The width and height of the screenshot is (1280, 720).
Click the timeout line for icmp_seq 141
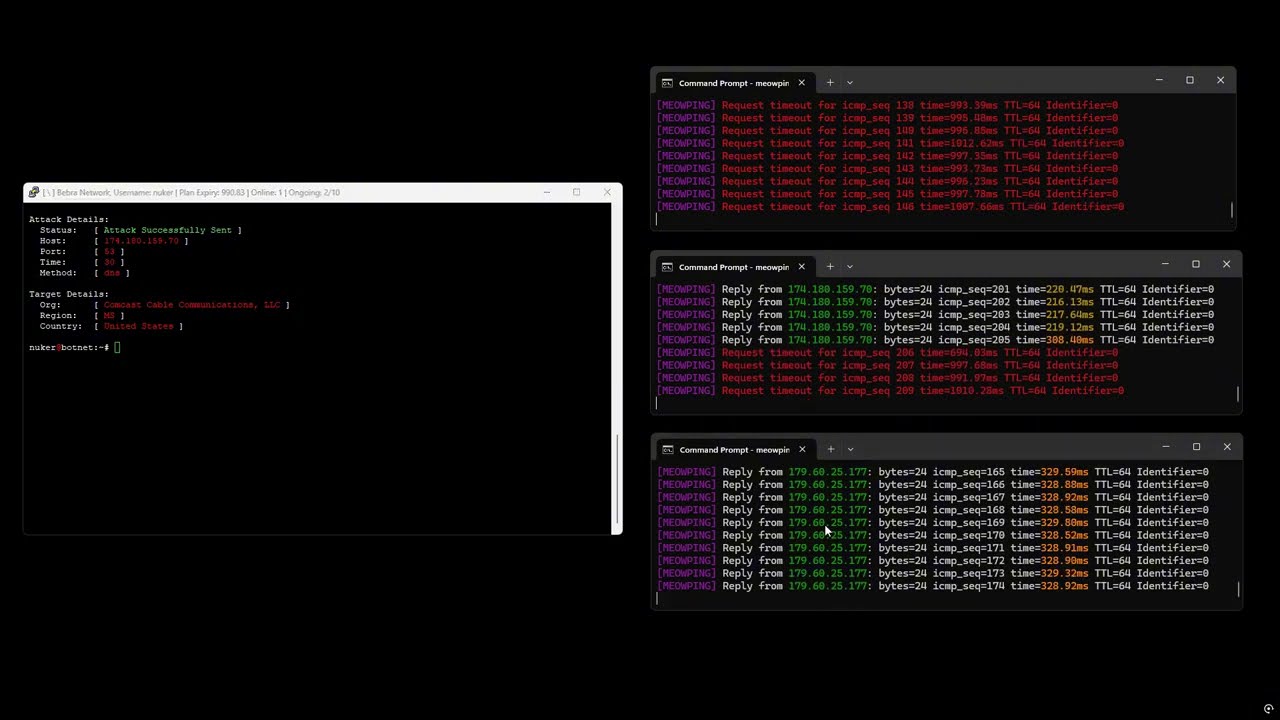(x=890, y=143)
